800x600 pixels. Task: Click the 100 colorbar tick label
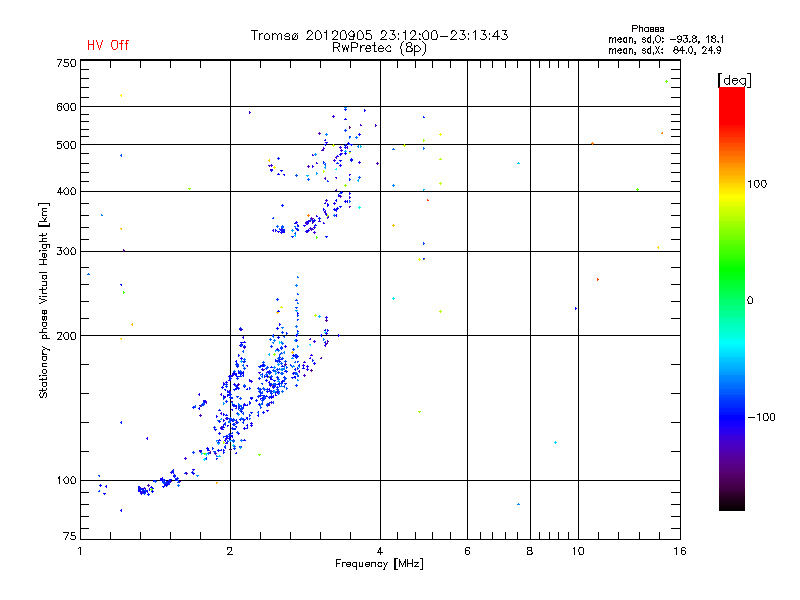click(x=757, y=184)
